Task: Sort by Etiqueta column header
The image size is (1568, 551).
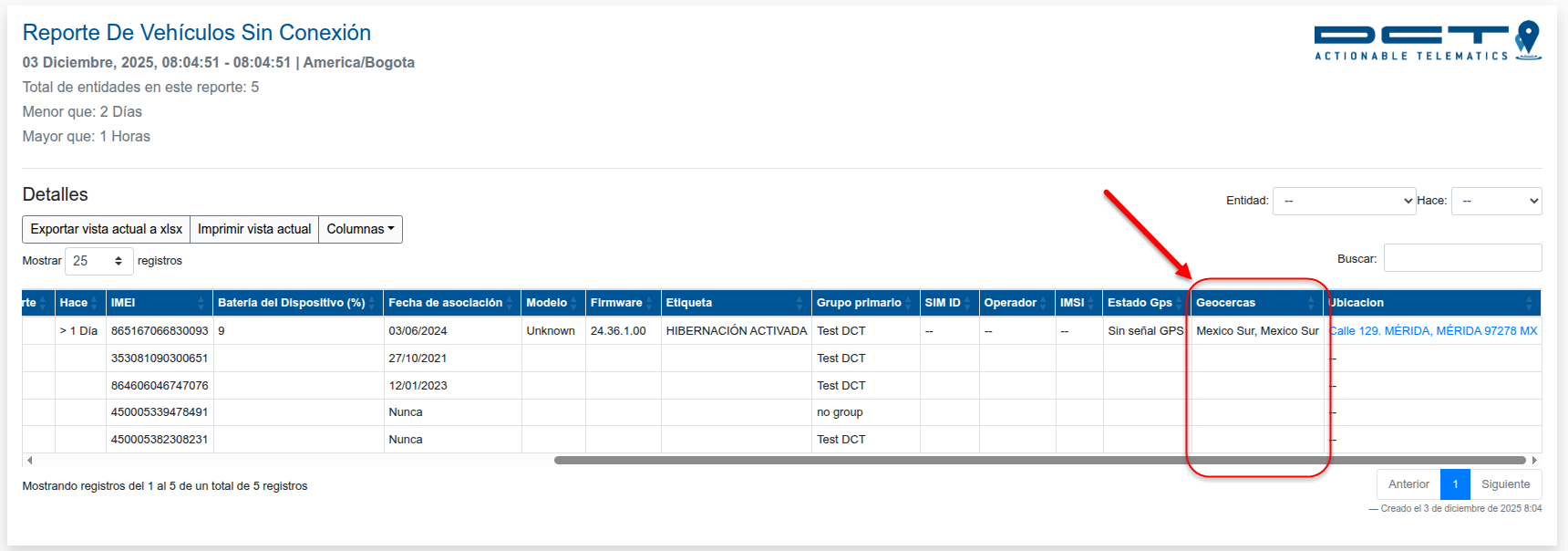Action: point(736,303)
